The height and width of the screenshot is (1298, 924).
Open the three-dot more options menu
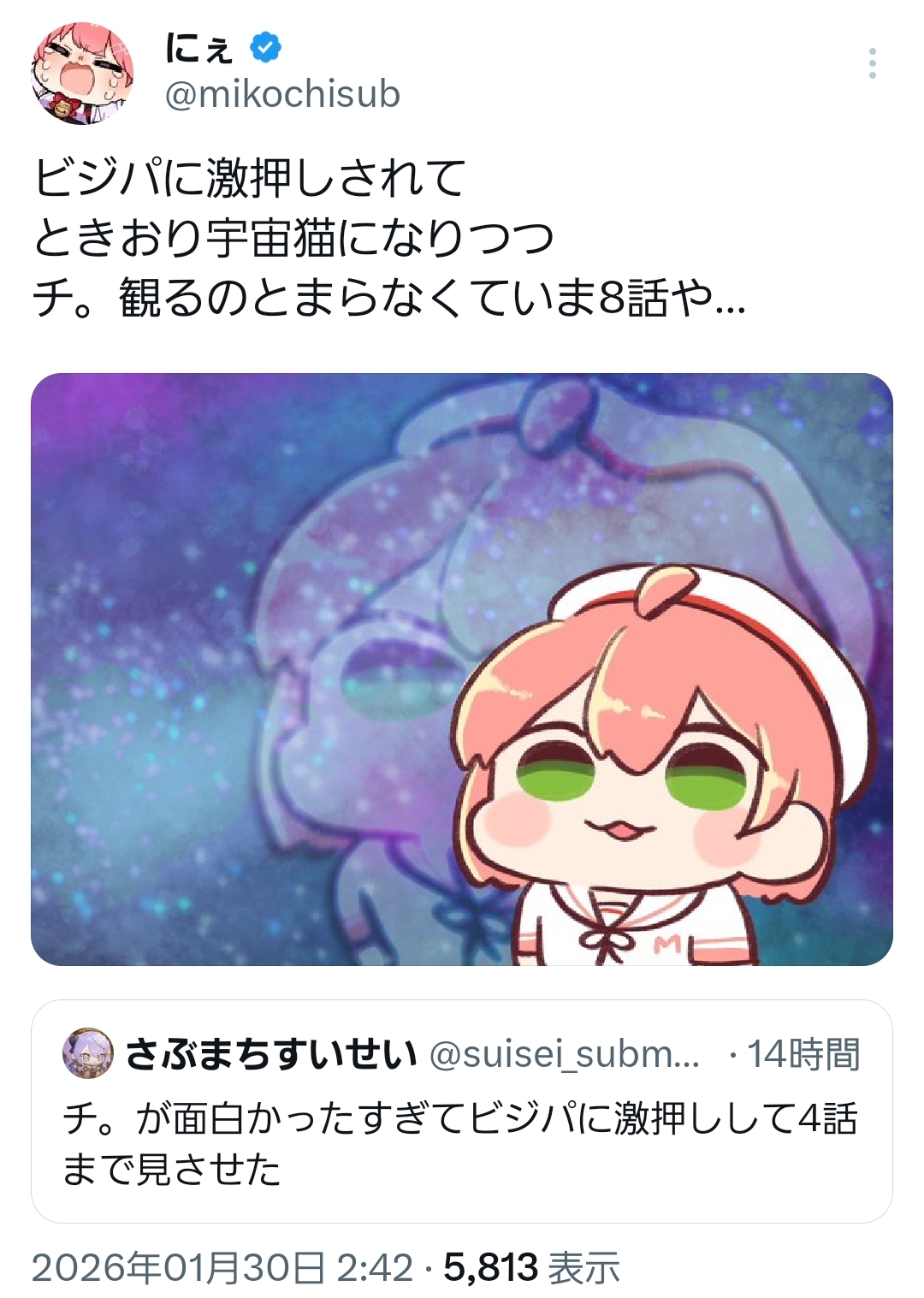click(872, 63)
